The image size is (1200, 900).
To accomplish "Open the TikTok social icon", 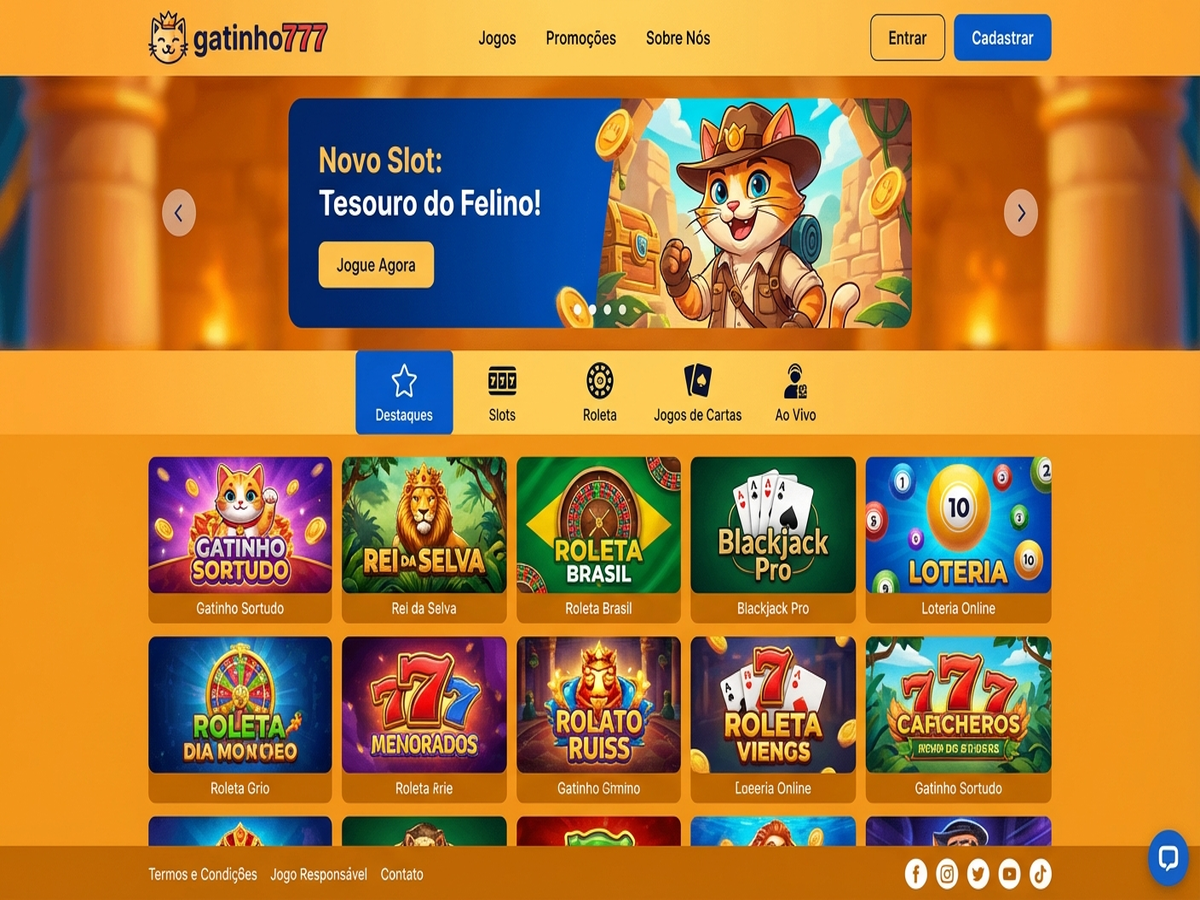I will 1040,874.
